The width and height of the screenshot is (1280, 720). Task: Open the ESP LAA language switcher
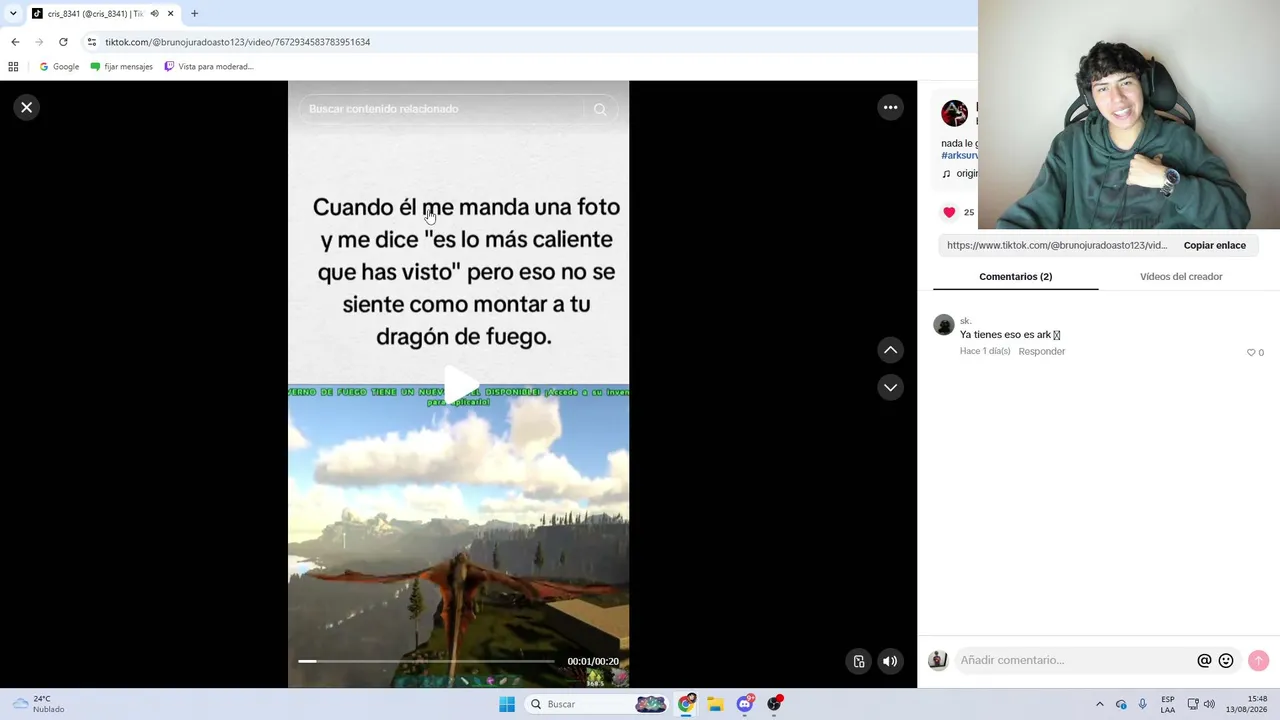coord(1168,704)
